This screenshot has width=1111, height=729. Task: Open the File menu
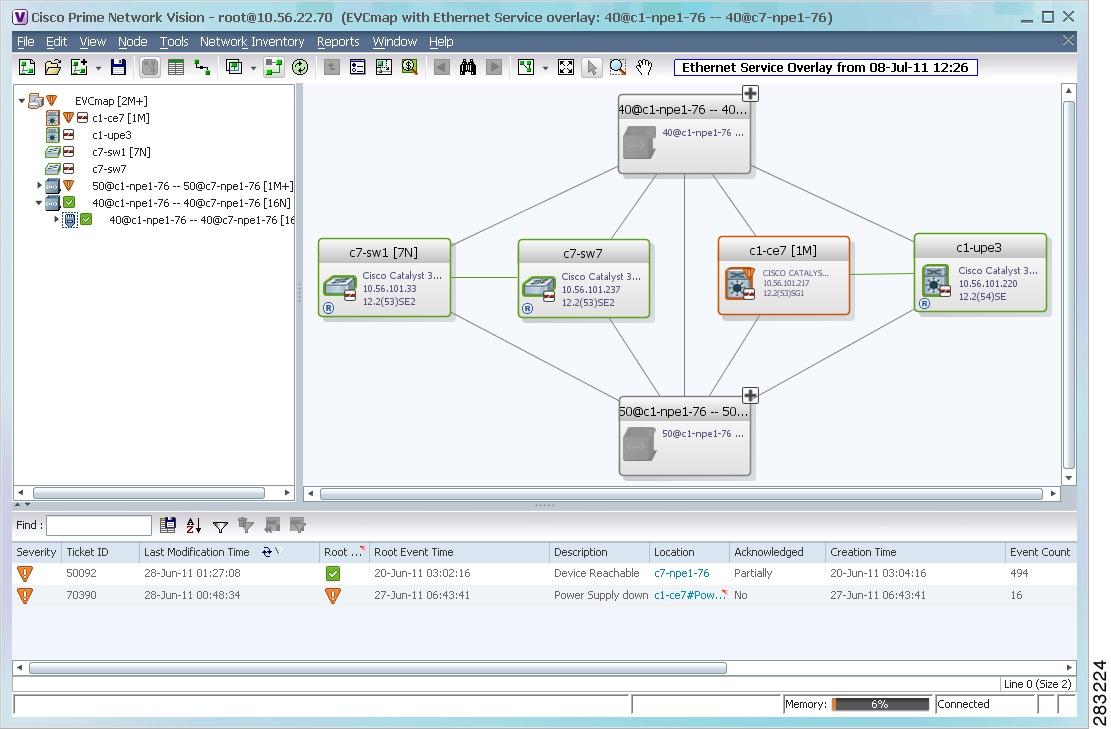(26, 42)
